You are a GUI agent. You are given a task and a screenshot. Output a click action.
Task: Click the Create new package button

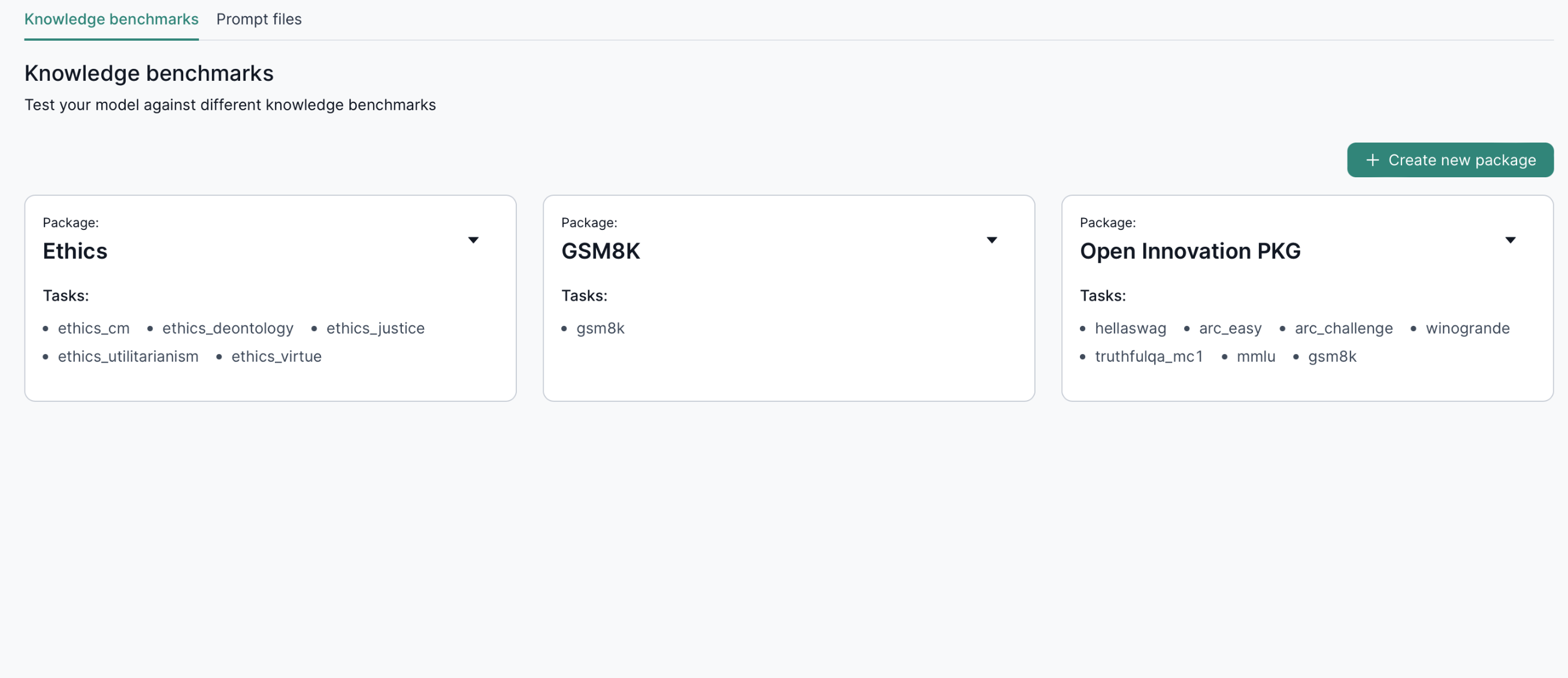(1451, 159)
